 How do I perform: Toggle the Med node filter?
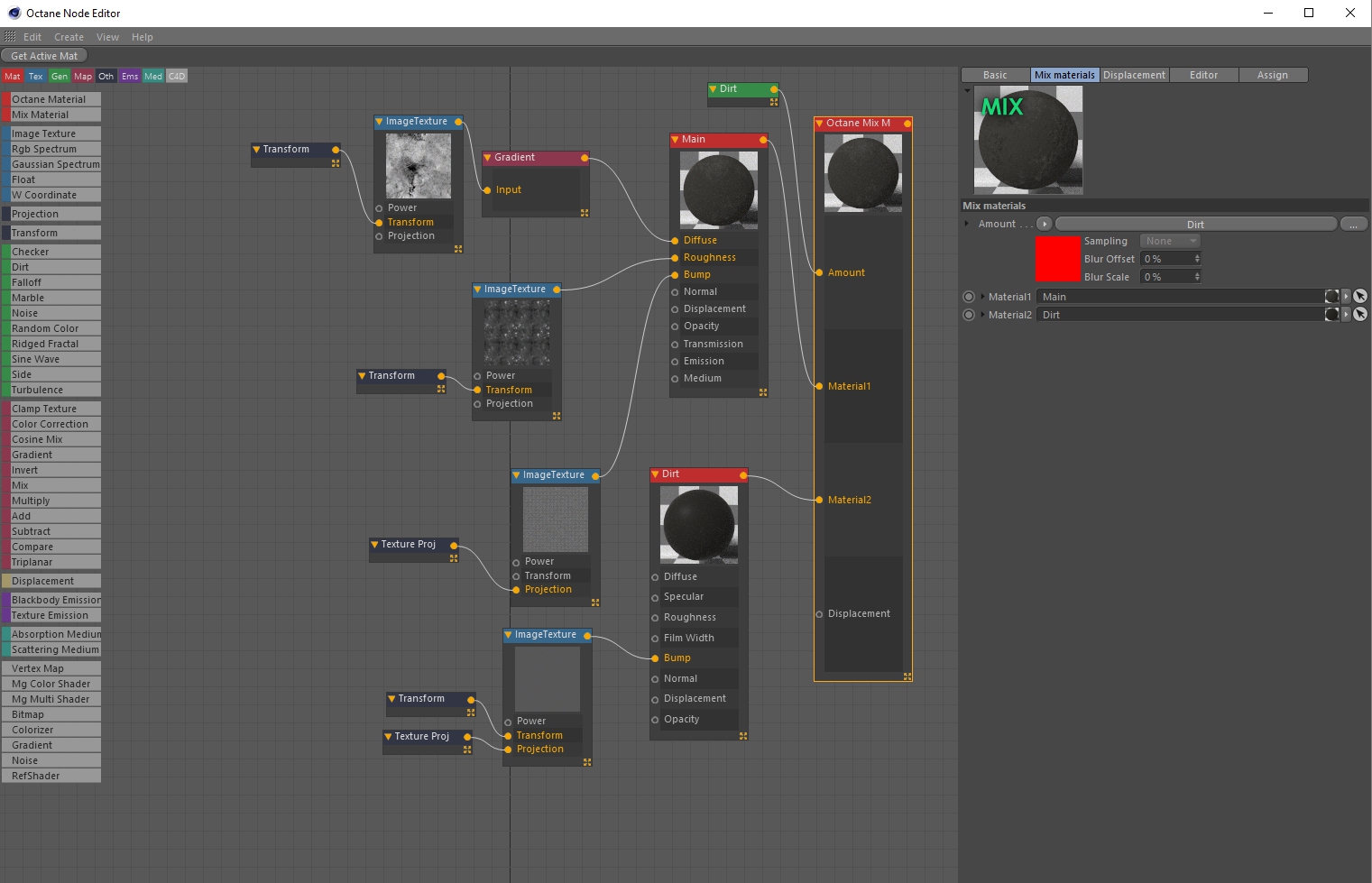click(x=153, y=77)
